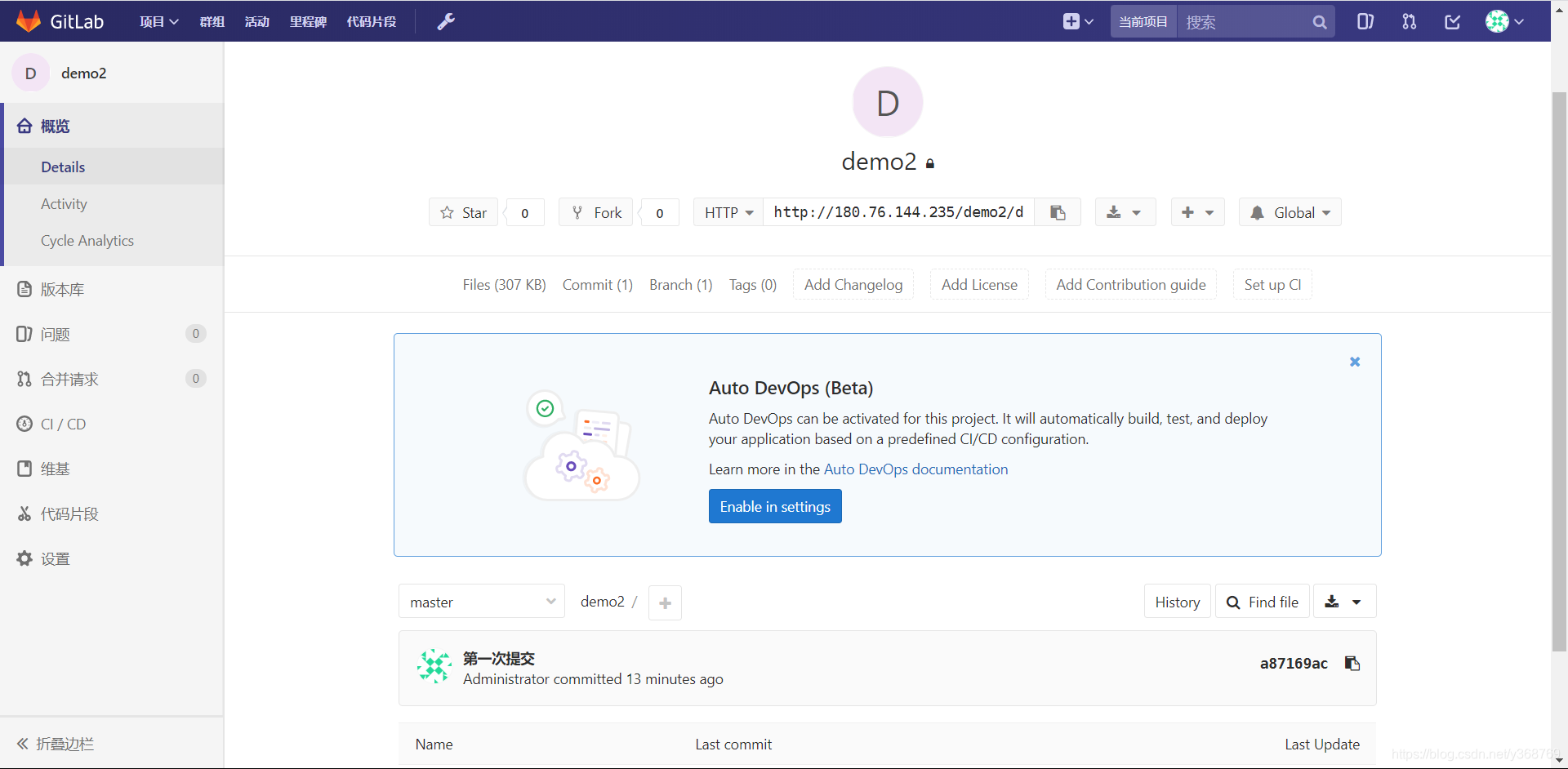Click the commit author avatar
Viewport: 1568px width, 769px height.
pos(434,667)
